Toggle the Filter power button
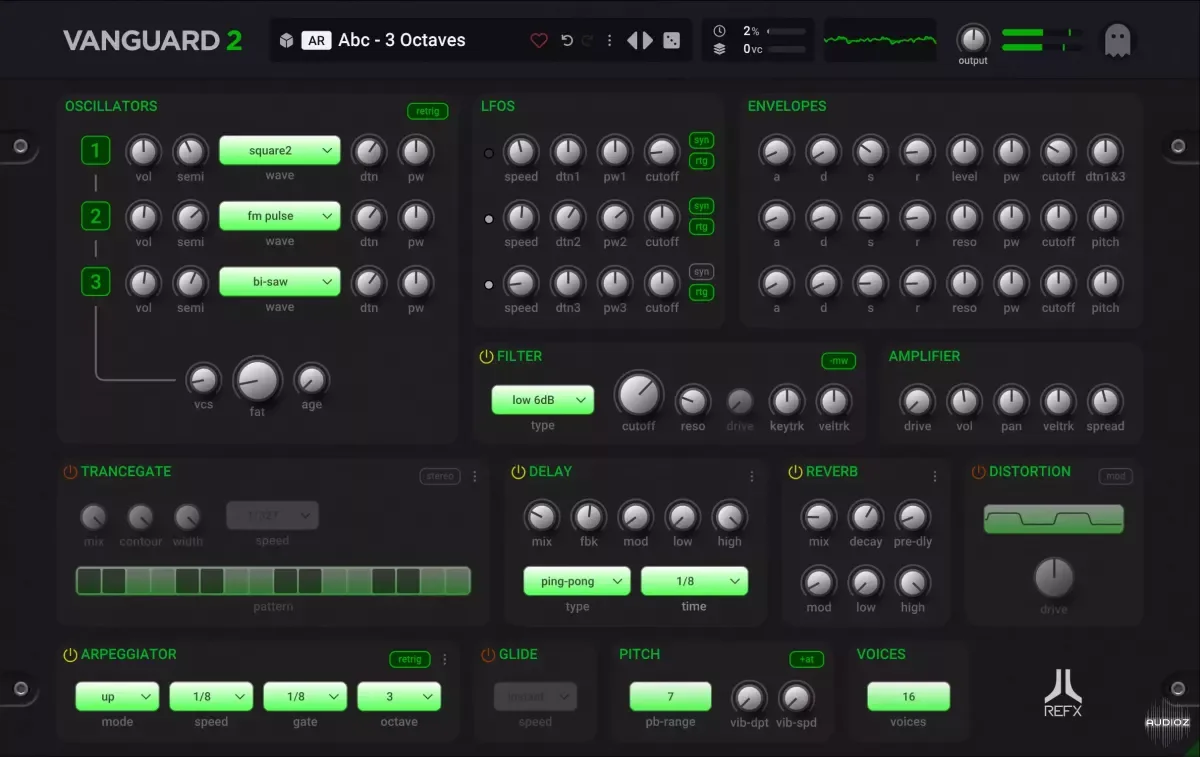This screenshot has width=1200, height=757. pos(487,357)
